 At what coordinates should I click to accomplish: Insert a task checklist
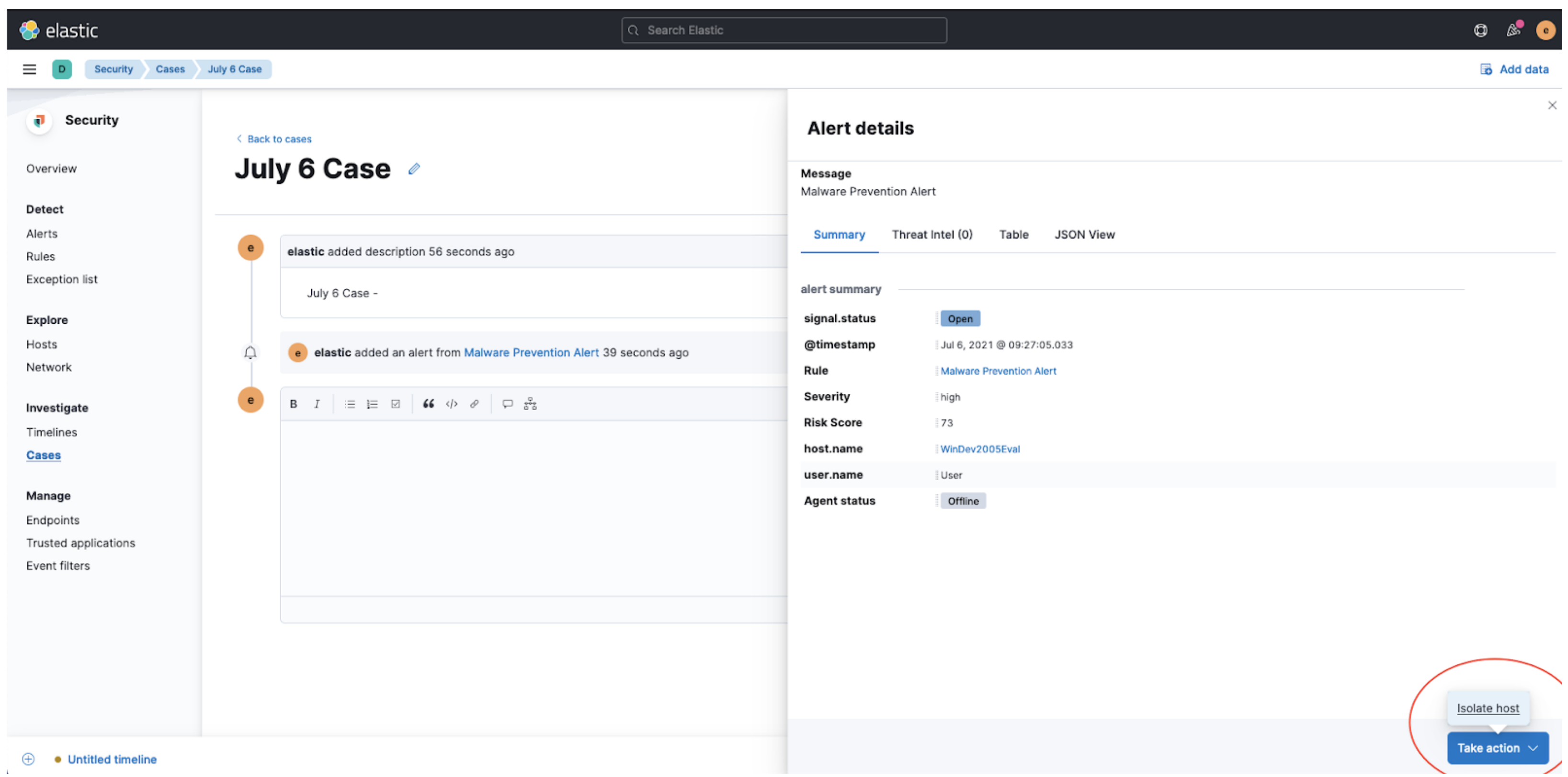[396, 404]
